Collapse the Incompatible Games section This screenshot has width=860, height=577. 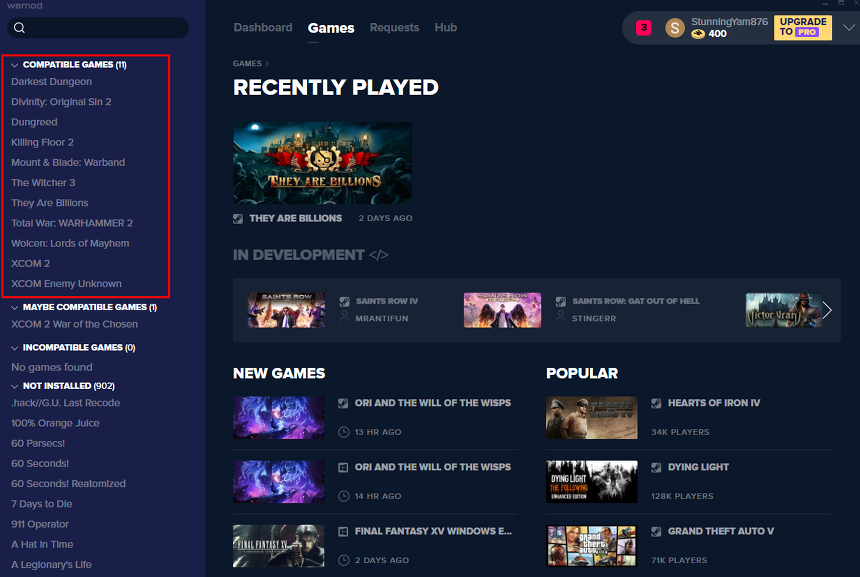click(15, 348)
